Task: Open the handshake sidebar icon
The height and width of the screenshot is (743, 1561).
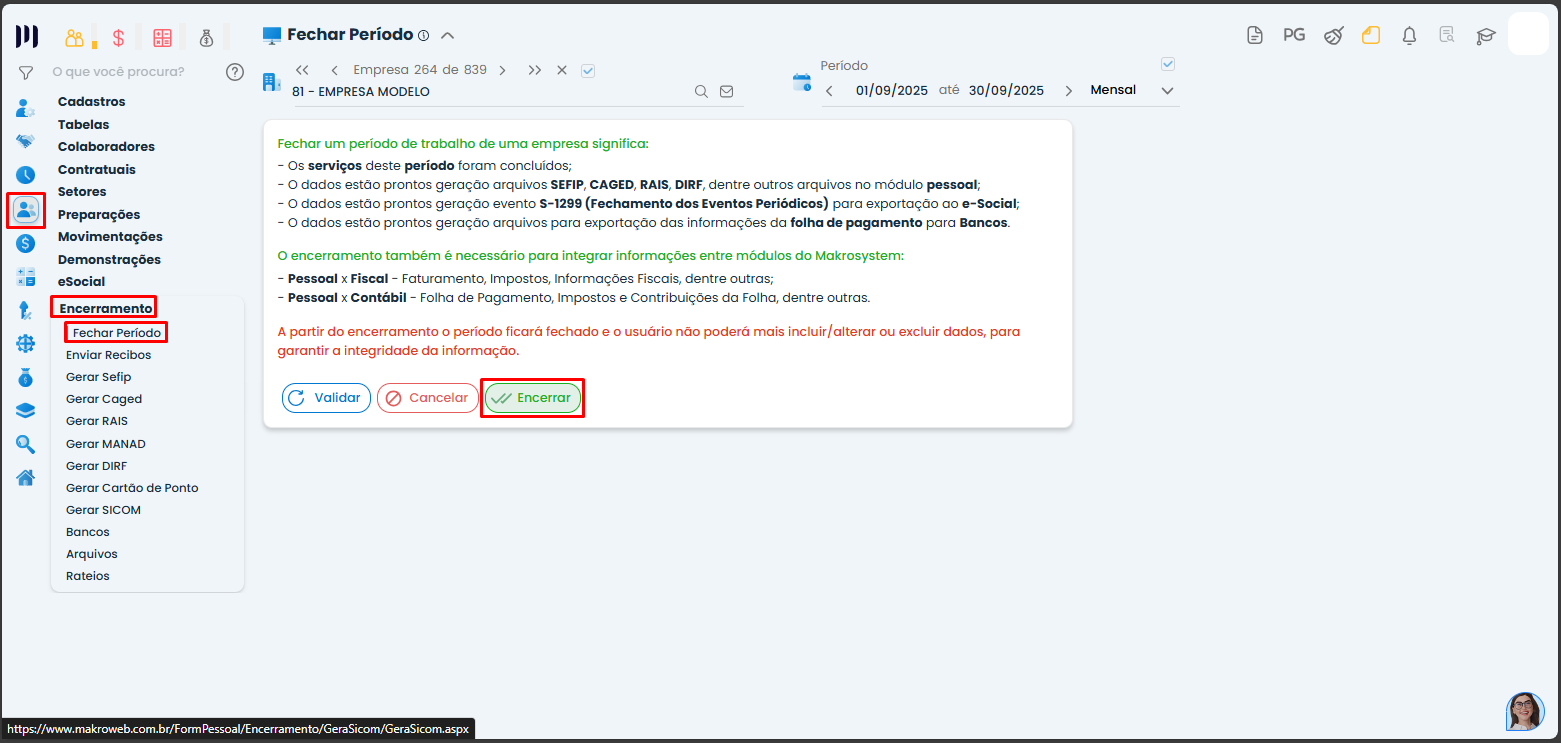Action: tap(26, 142)
